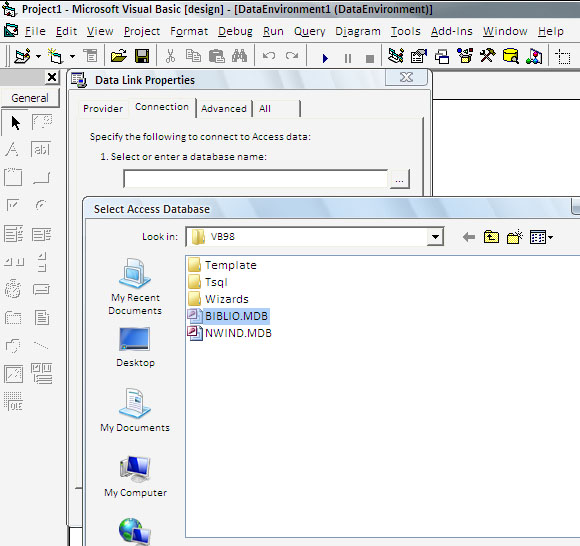Select the PictureBox control in the toolbox

42,122
